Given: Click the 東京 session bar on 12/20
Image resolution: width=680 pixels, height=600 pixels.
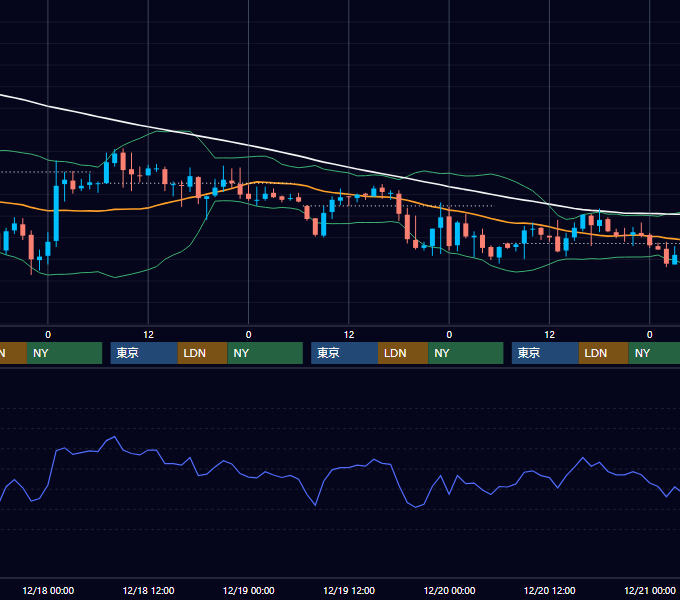Looking at the screenshot, I should 545,353.
